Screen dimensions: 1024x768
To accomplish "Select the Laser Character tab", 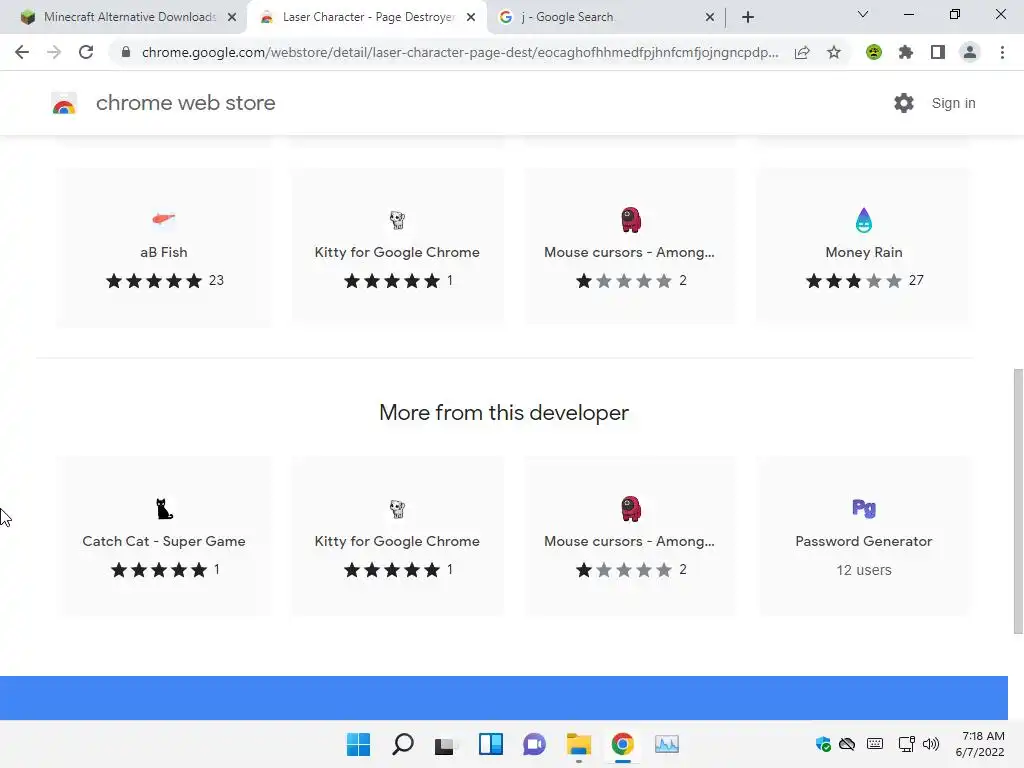I will pyautogui.click(x=368, y=17).
